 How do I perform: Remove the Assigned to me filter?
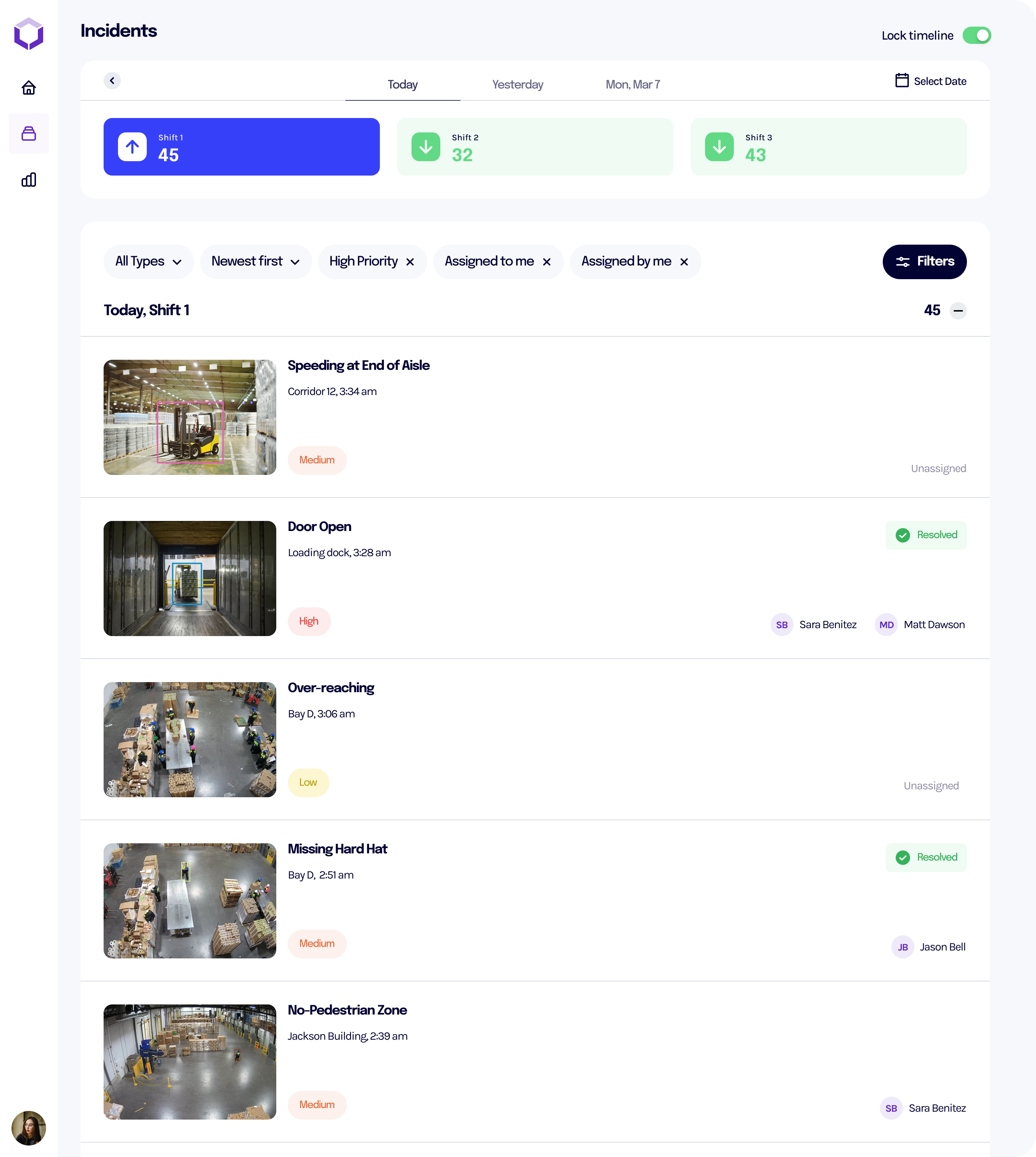546,262
